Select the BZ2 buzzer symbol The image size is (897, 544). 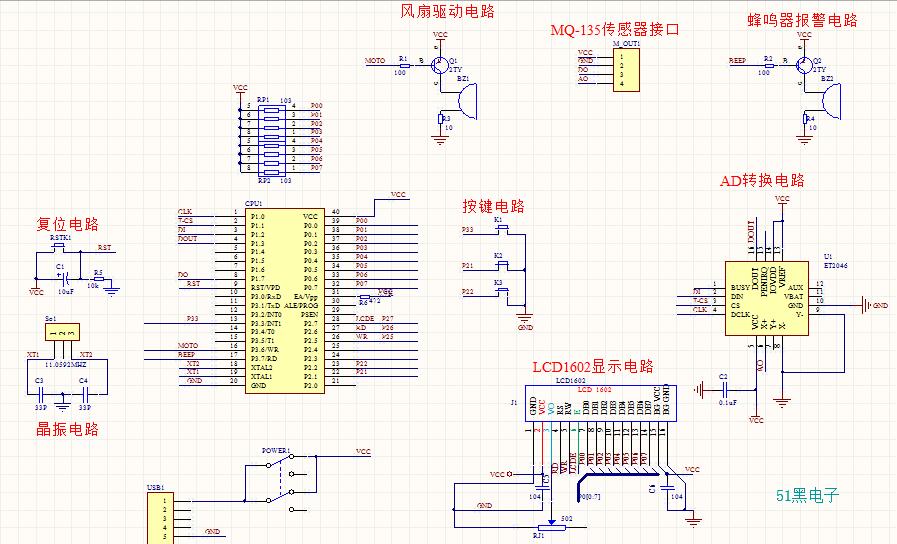831,101
